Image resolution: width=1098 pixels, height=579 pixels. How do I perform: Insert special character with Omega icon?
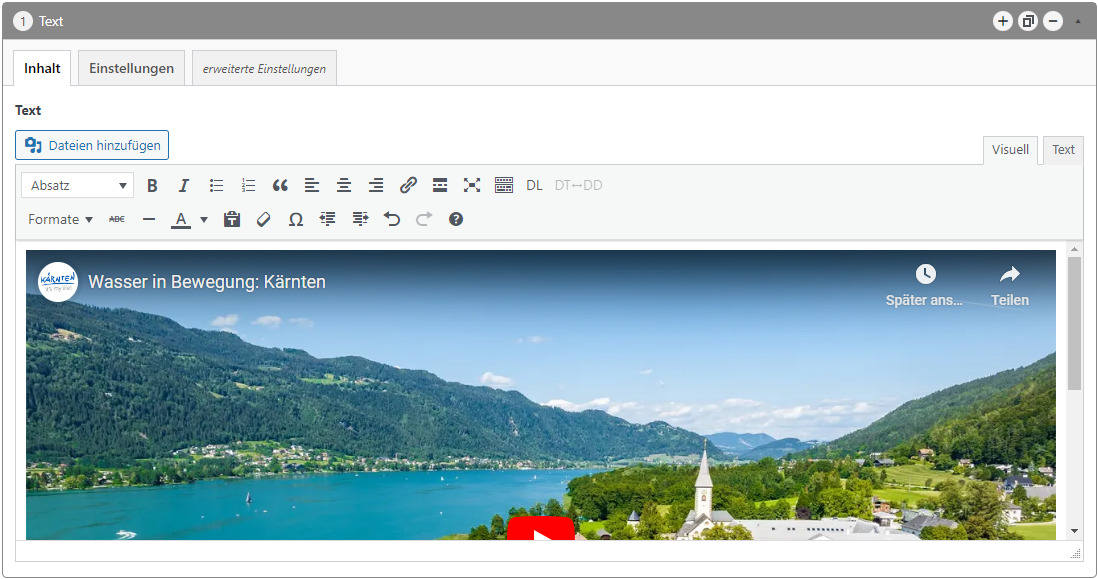click(296, 219)
